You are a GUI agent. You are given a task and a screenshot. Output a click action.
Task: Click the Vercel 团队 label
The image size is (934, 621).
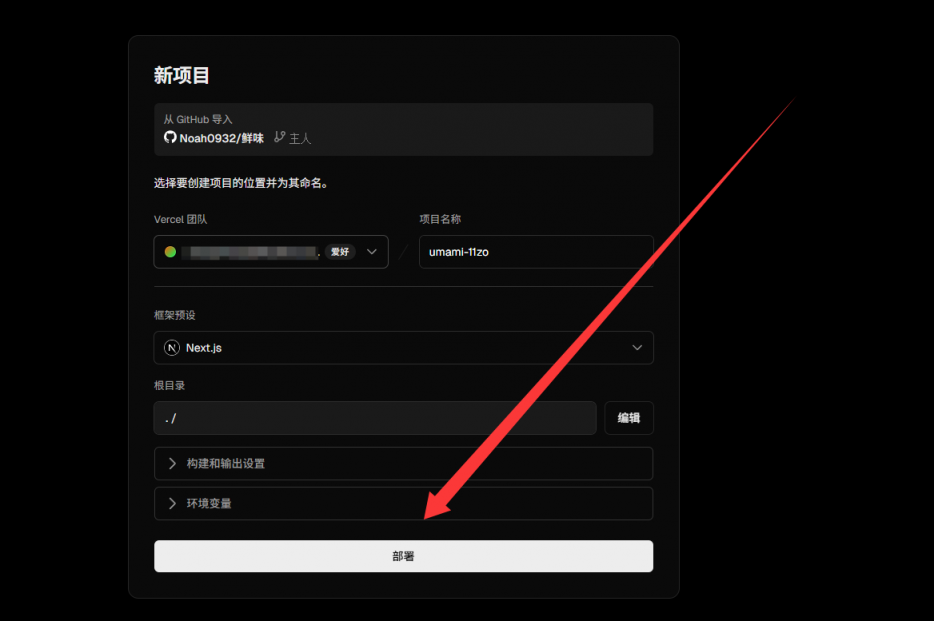(x=180, y=219)
